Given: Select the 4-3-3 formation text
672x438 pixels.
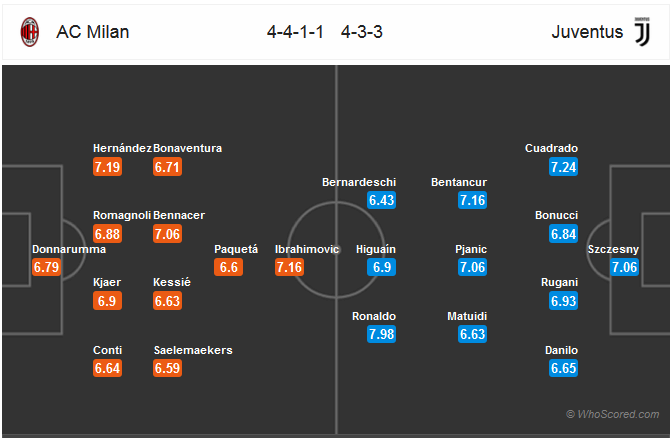Looking at the screenshot, I should tap(362, 32).
